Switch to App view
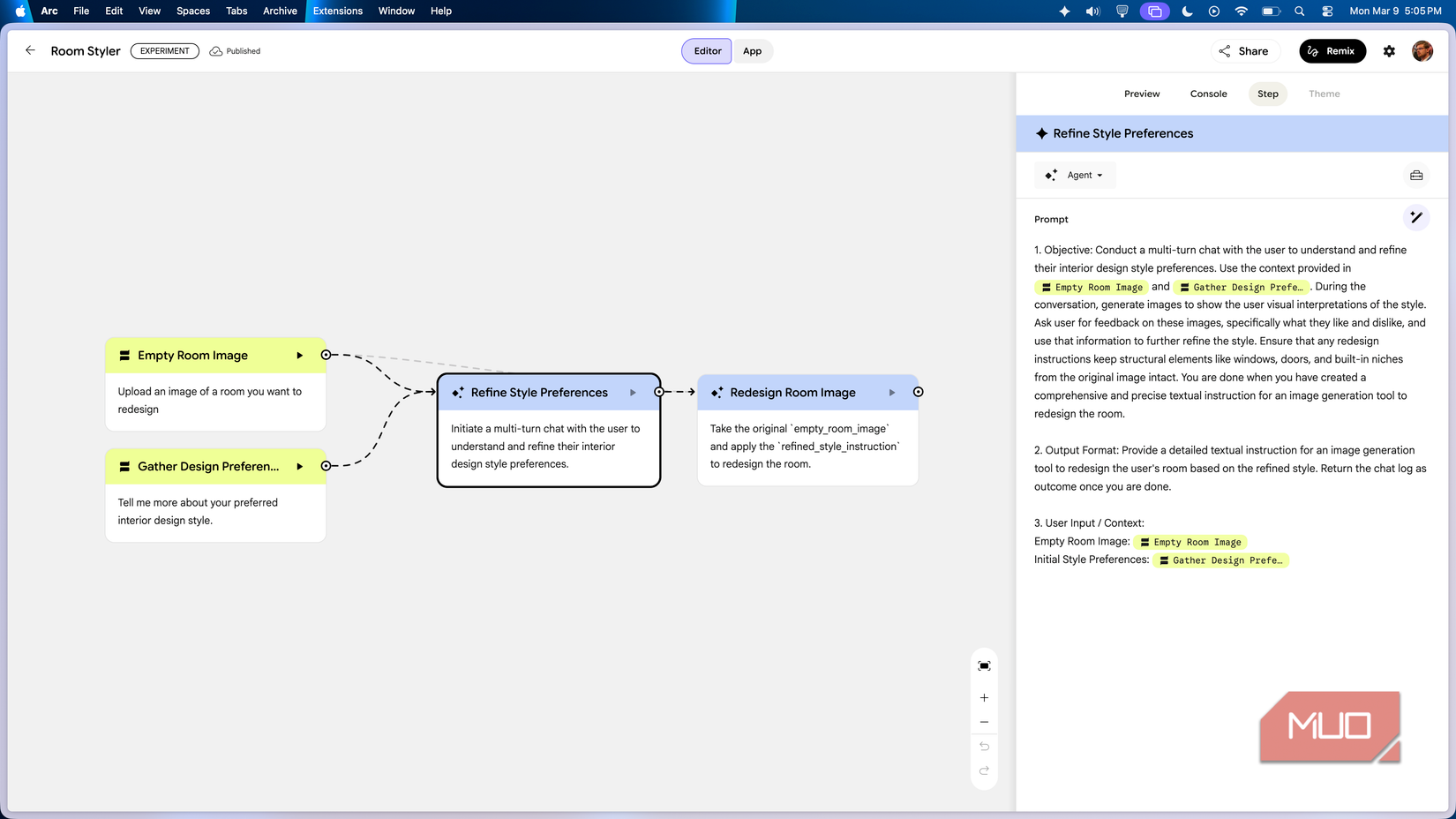Image resolution: width=1456 pixels, height=819 pixels. point(753,51)
